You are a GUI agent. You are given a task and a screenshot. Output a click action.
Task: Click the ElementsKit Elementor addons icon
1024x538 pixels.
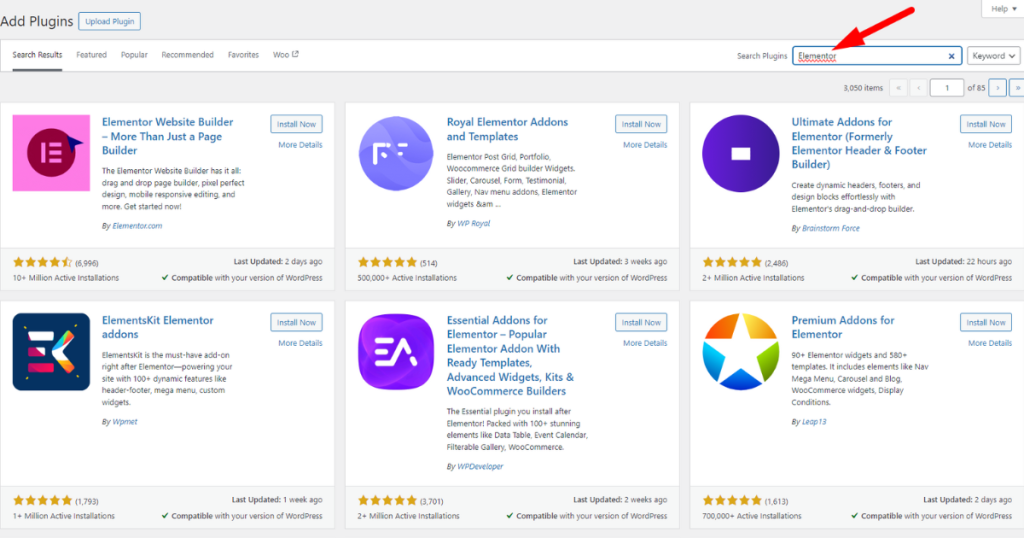click(x=51, y=352)
